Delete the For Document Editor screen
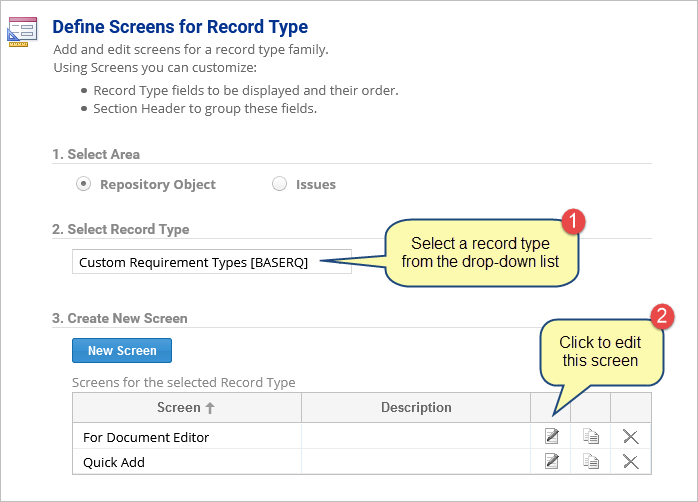 (631, 437)
